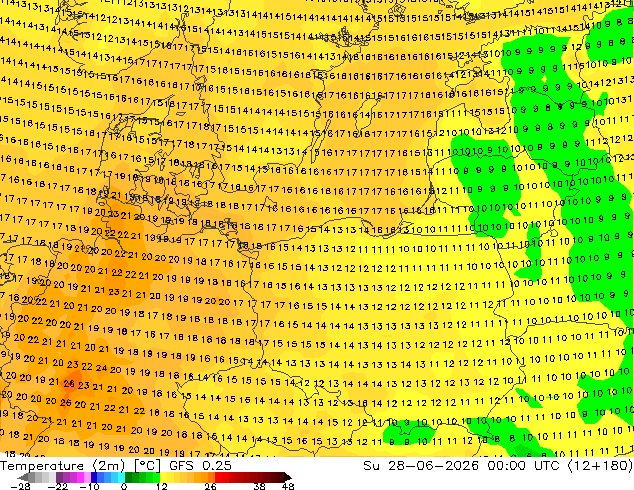Click the '-28' label on the color legend
634x490 pixels.
coord(20,486)
